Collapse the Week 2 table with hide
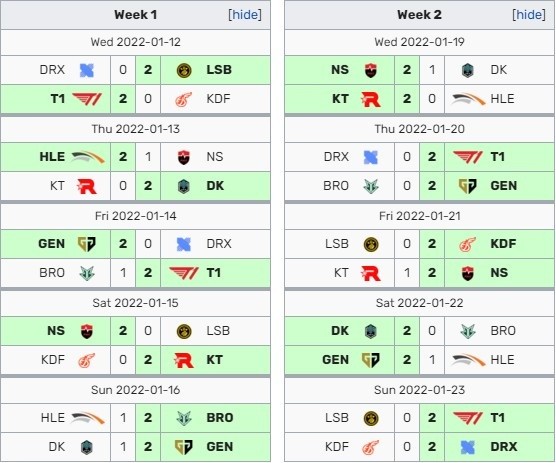This screenshot has width=556, height=463. pos(529,15)
